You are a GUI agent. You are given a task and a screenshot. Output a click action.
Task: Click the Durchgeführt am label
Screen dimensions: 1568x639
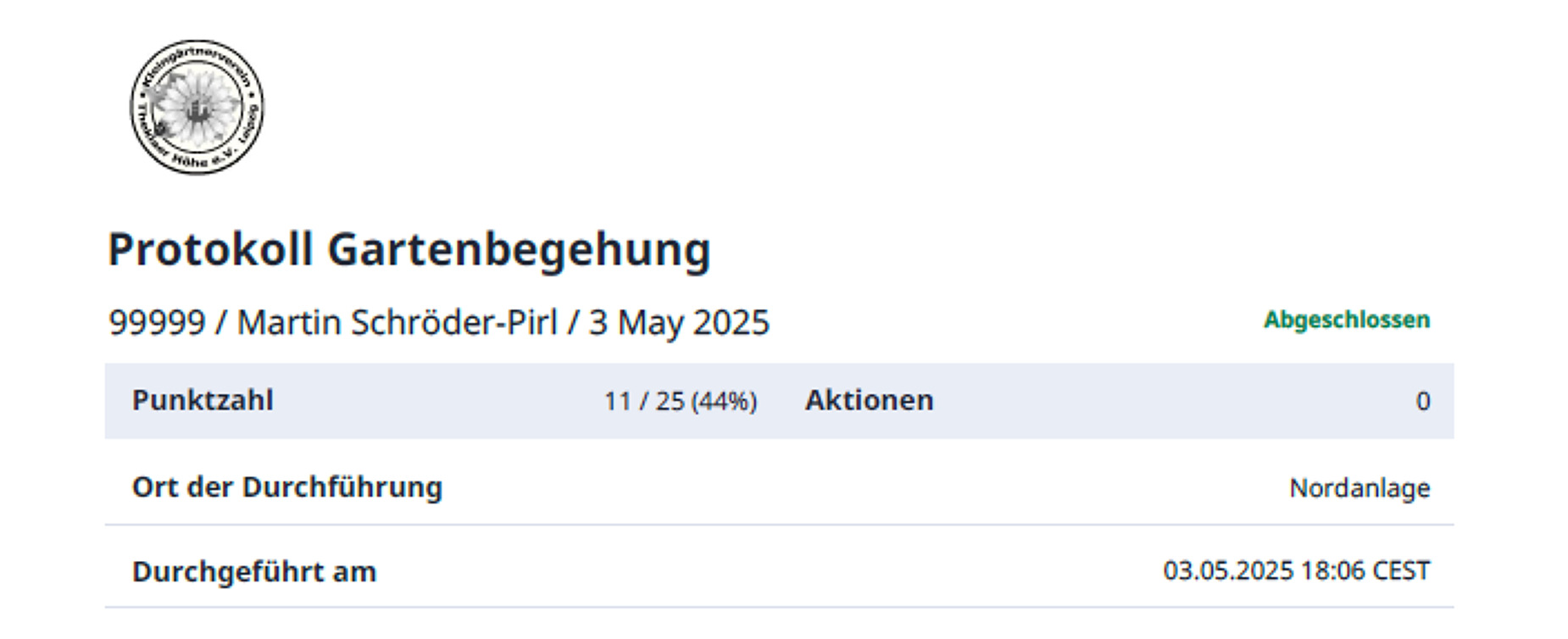pos(254,572)
